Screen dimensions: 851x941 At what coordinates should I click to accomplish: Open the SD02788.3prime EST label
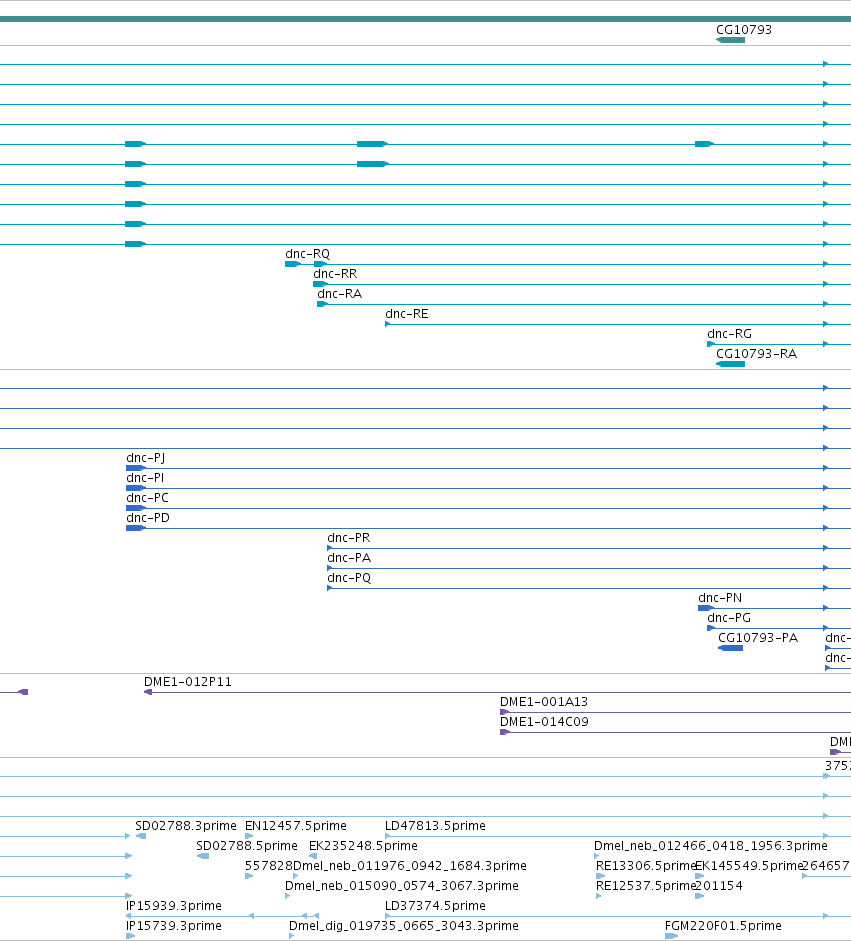185,826
